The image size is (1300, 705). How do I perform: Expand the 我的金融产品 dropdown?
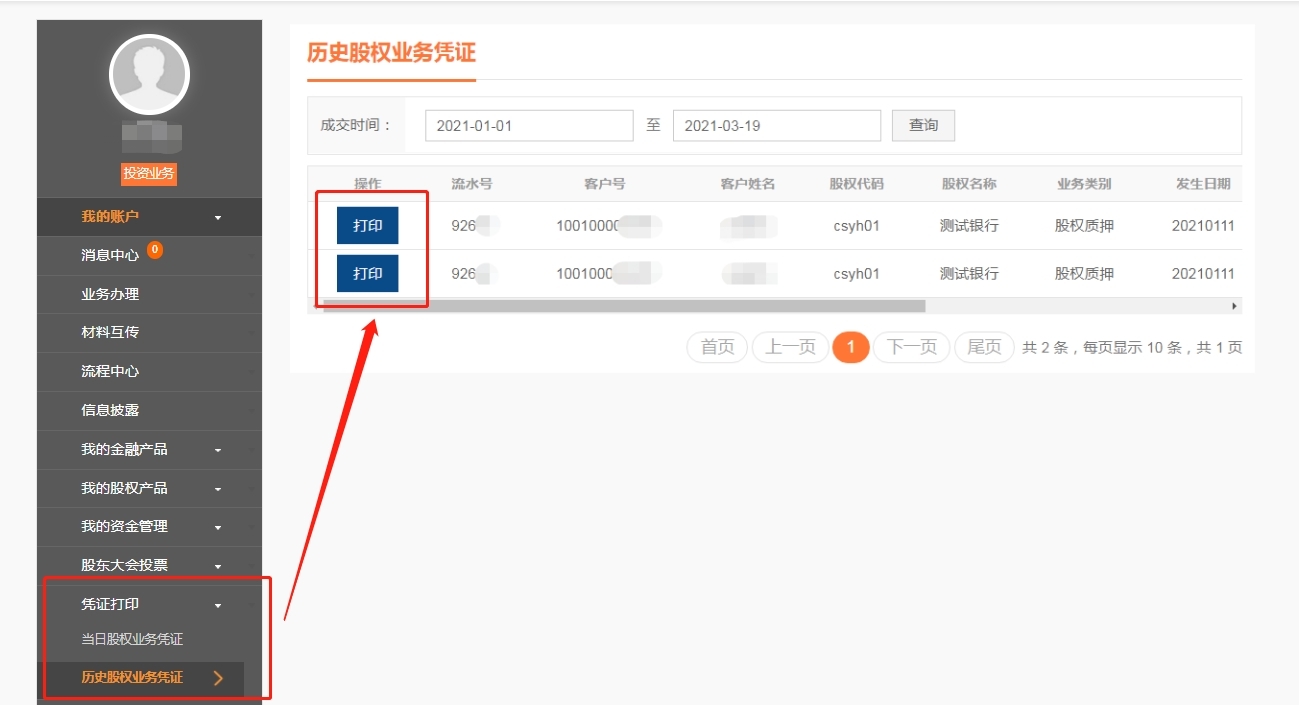coord(218,451)
